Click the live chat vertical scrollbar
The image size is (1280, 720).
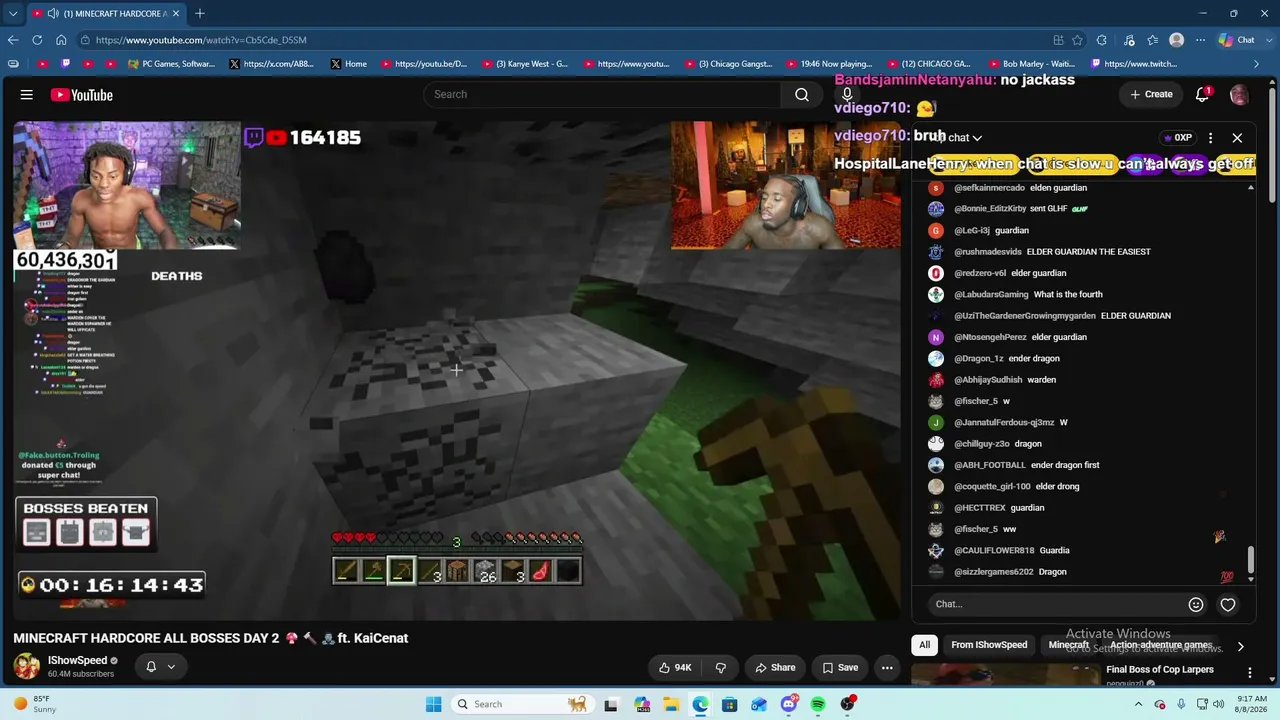[x=1251, y=561]
